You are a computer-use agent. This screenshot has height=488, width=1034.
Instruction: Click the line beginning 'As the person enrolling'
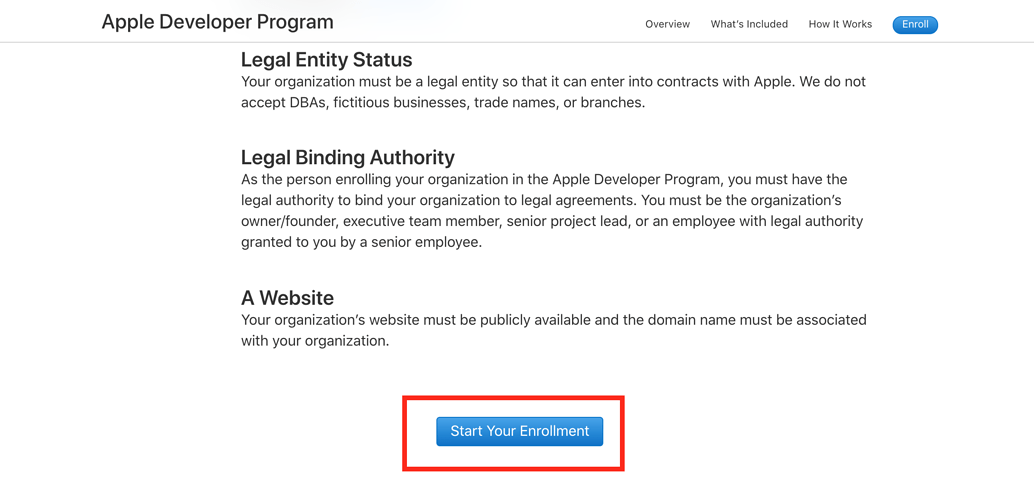point(544,179)
